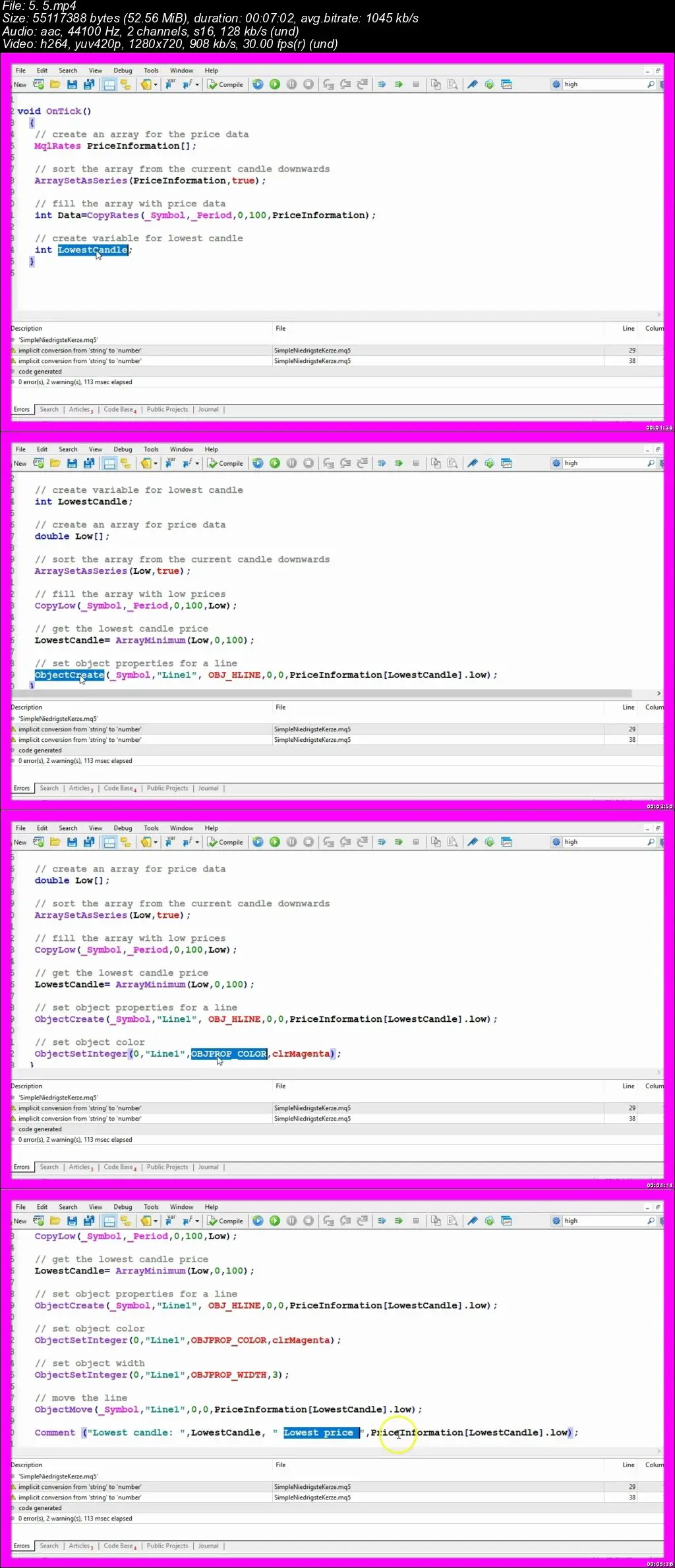This screenshot has width=675, height=1568.
Task: Click clrMagenta in the 00:04:14 frame
Action: (301, 1054)
